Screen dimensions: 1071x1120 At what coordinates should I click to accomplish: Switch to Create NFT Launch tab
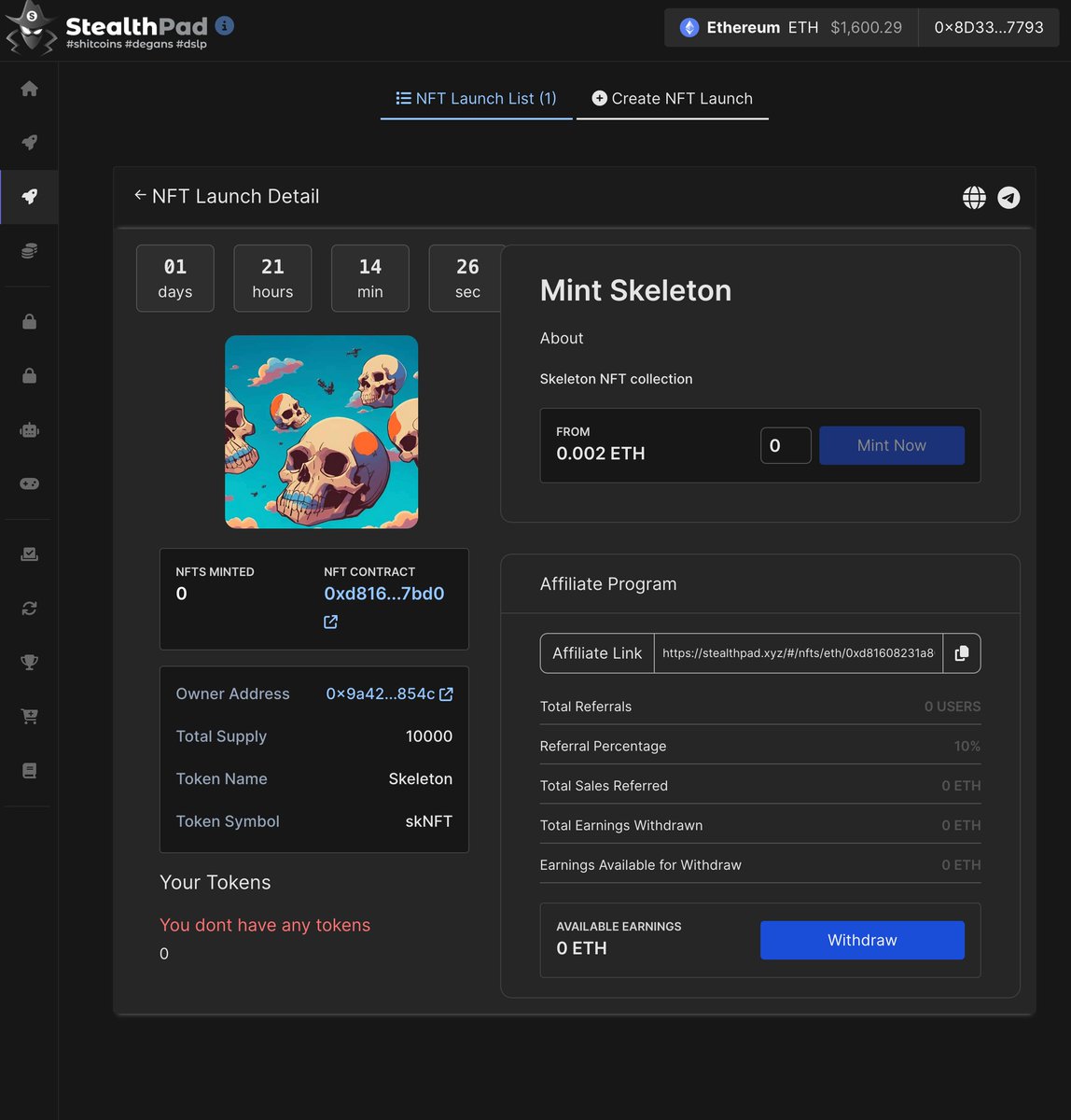pos(673,99)
